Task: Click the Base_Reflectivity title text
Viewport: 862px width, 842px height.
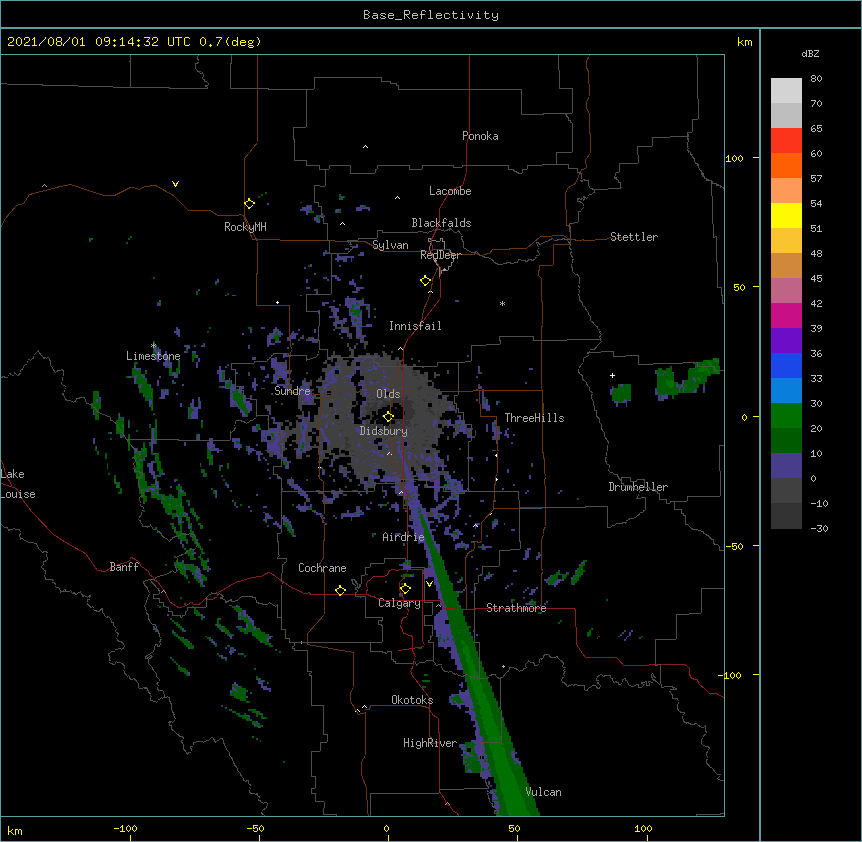Action: 431,15
